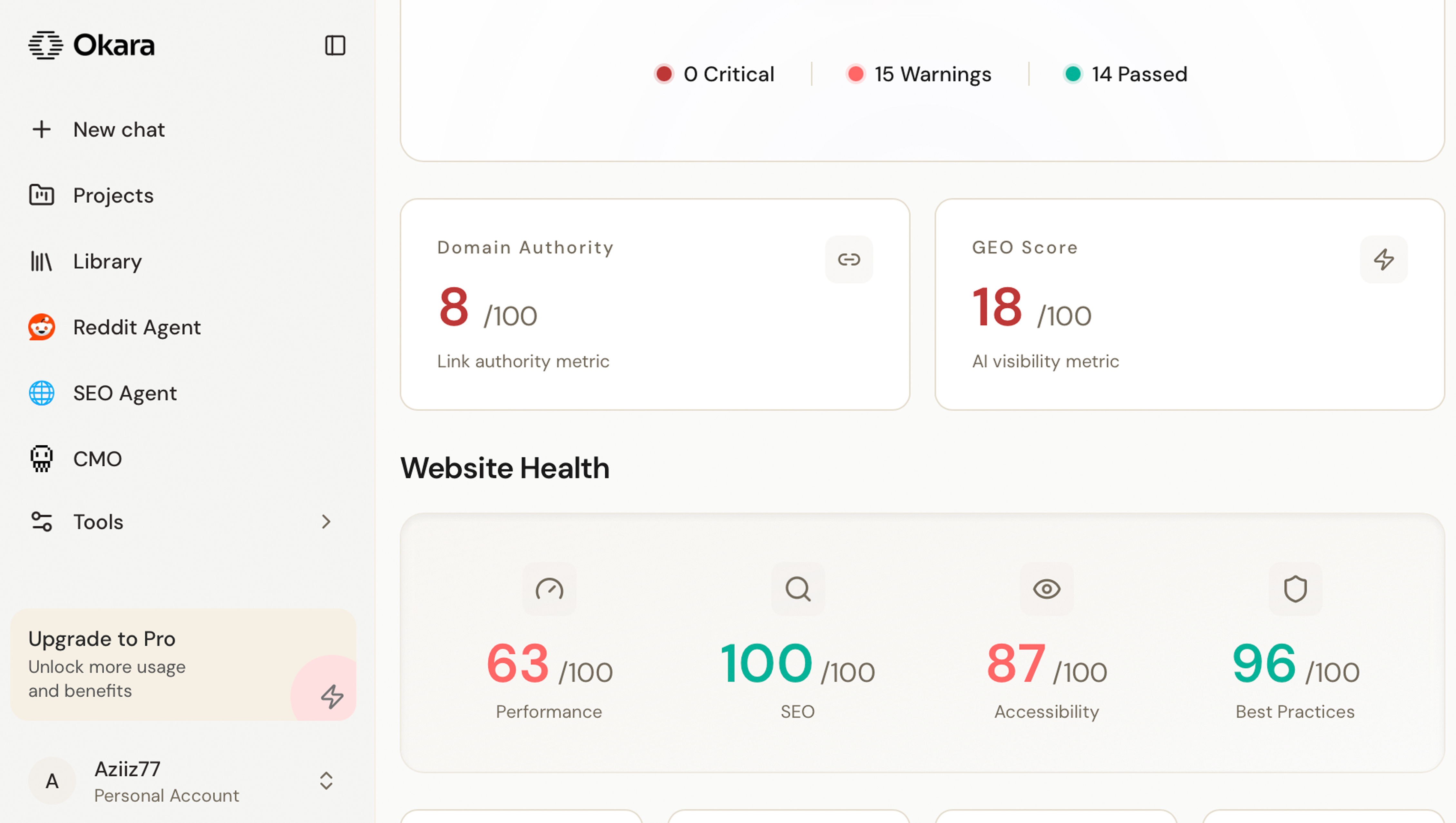Start a New chat
The image size is (1456, 823).
[x=119, y=130]
